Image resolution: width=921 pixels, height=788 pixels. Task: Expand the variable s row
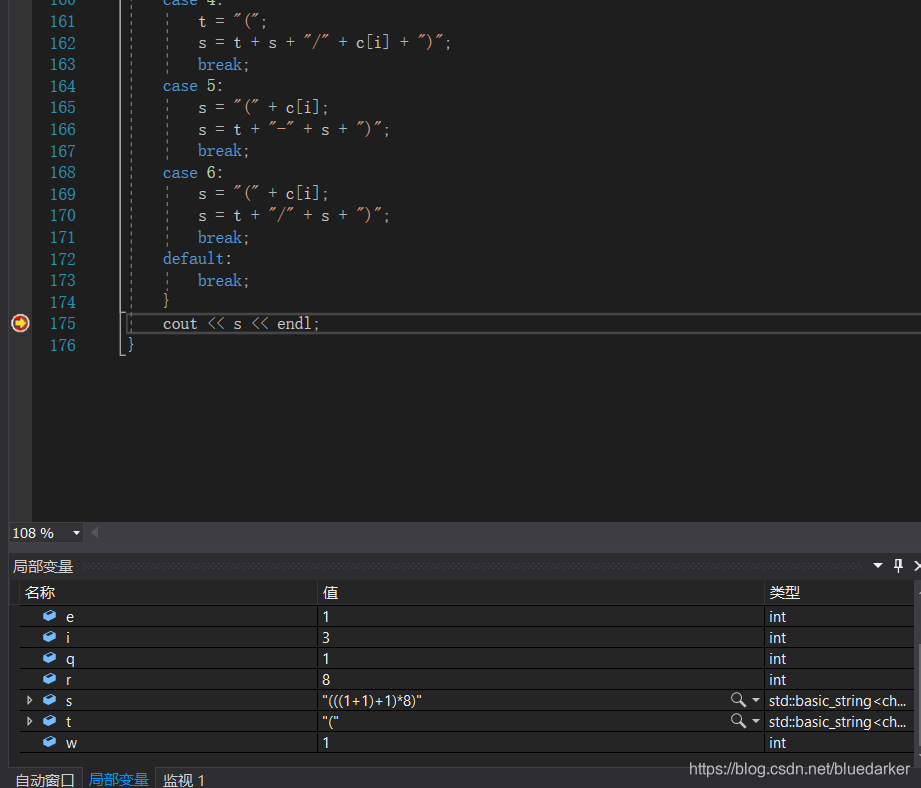pos(29,700)
